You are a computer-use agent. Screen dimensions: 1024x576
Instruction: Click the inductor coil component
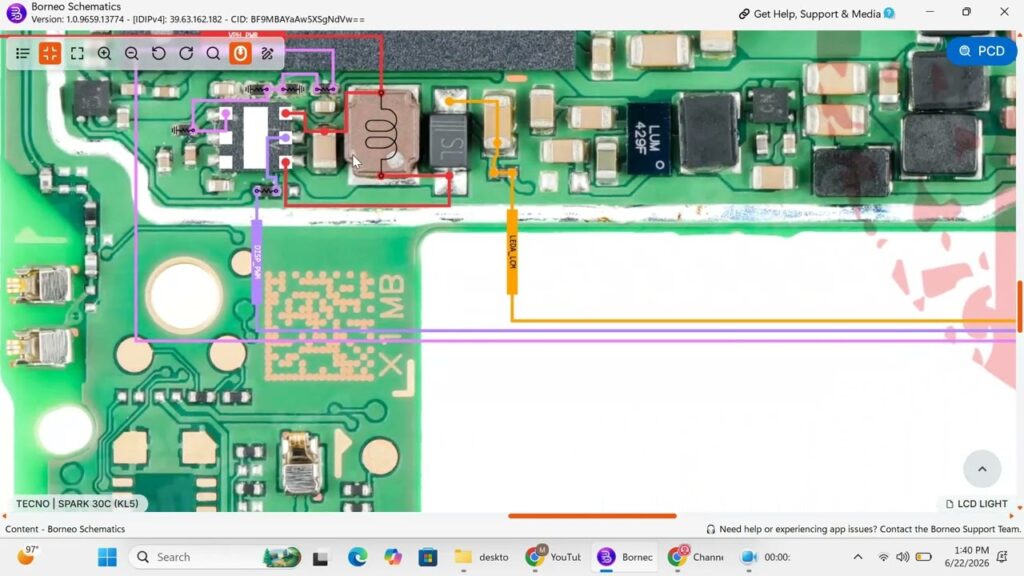[x=382, y=134]
